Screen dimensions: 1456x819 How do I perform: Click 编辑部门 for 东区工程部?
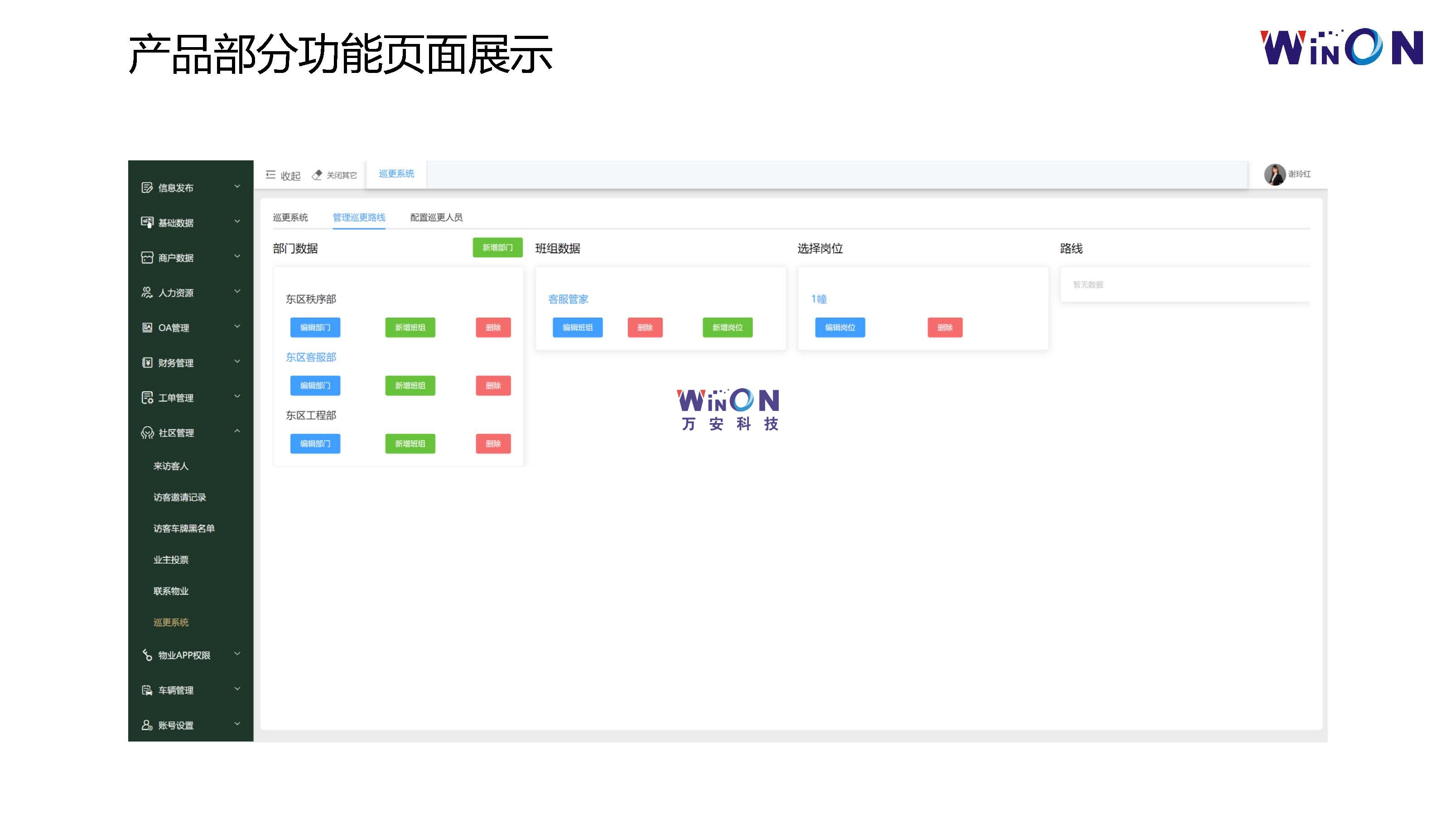[315, 444]
